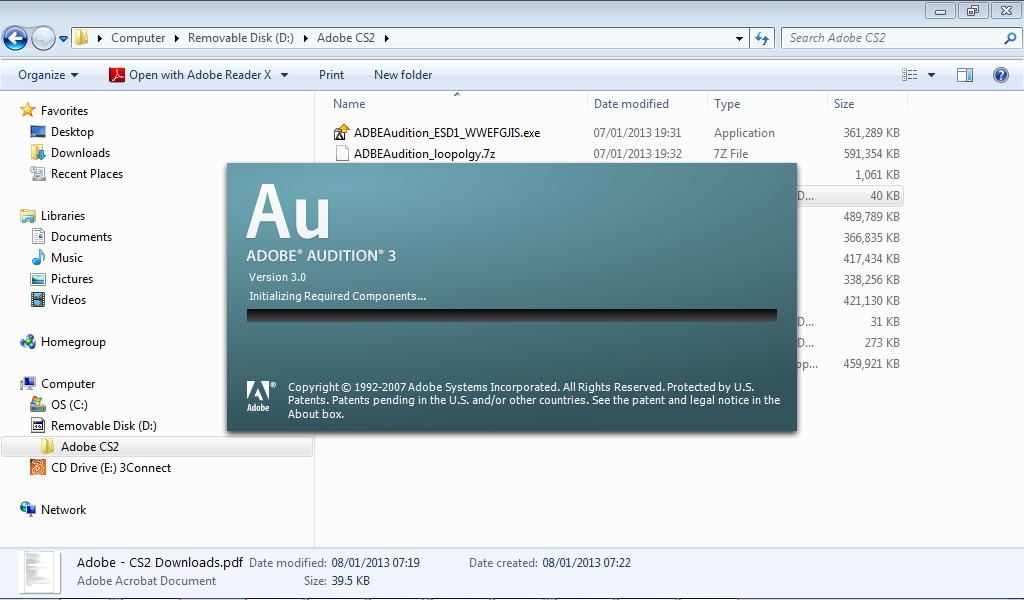Open the Videos library
The image size is (1024, 600).
[x=69, y=300]
